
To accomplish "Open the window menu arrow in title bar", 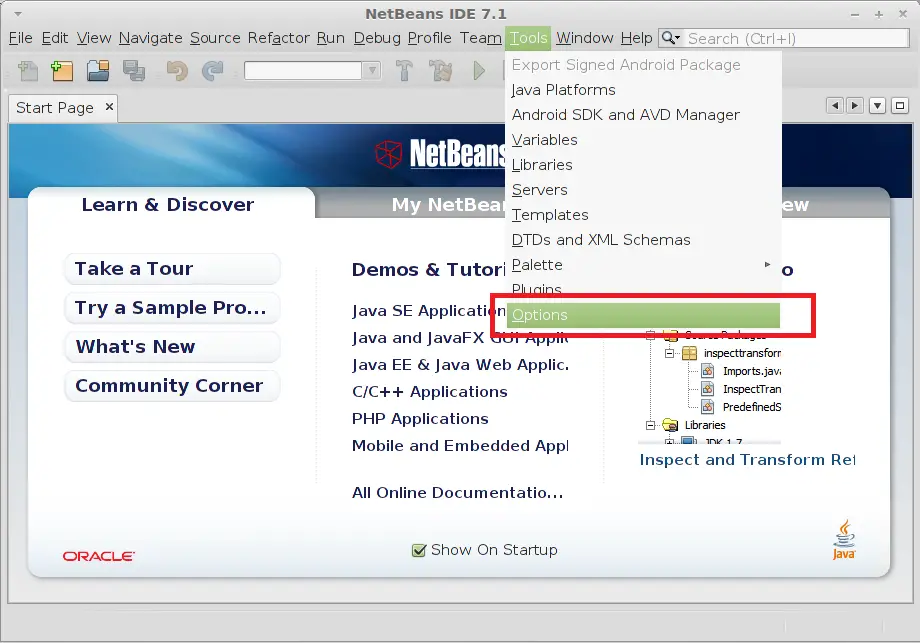I will point(18,13).
